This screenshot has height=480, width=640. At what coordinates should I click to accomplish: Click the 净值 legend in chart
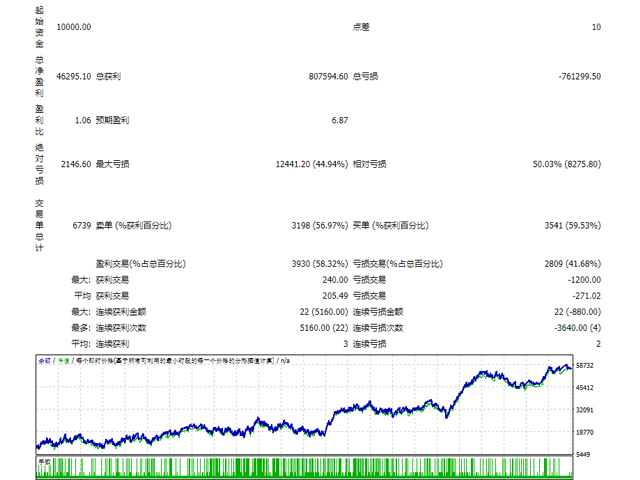click(x=63, y=361)
